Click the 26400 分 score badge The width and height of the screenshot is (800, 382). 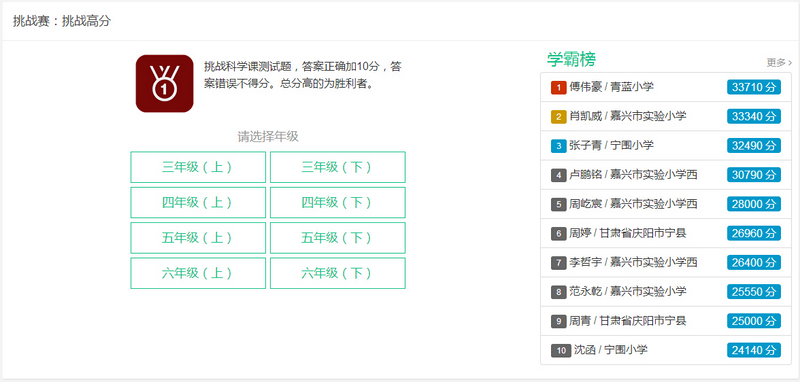(x=754, y=263)
